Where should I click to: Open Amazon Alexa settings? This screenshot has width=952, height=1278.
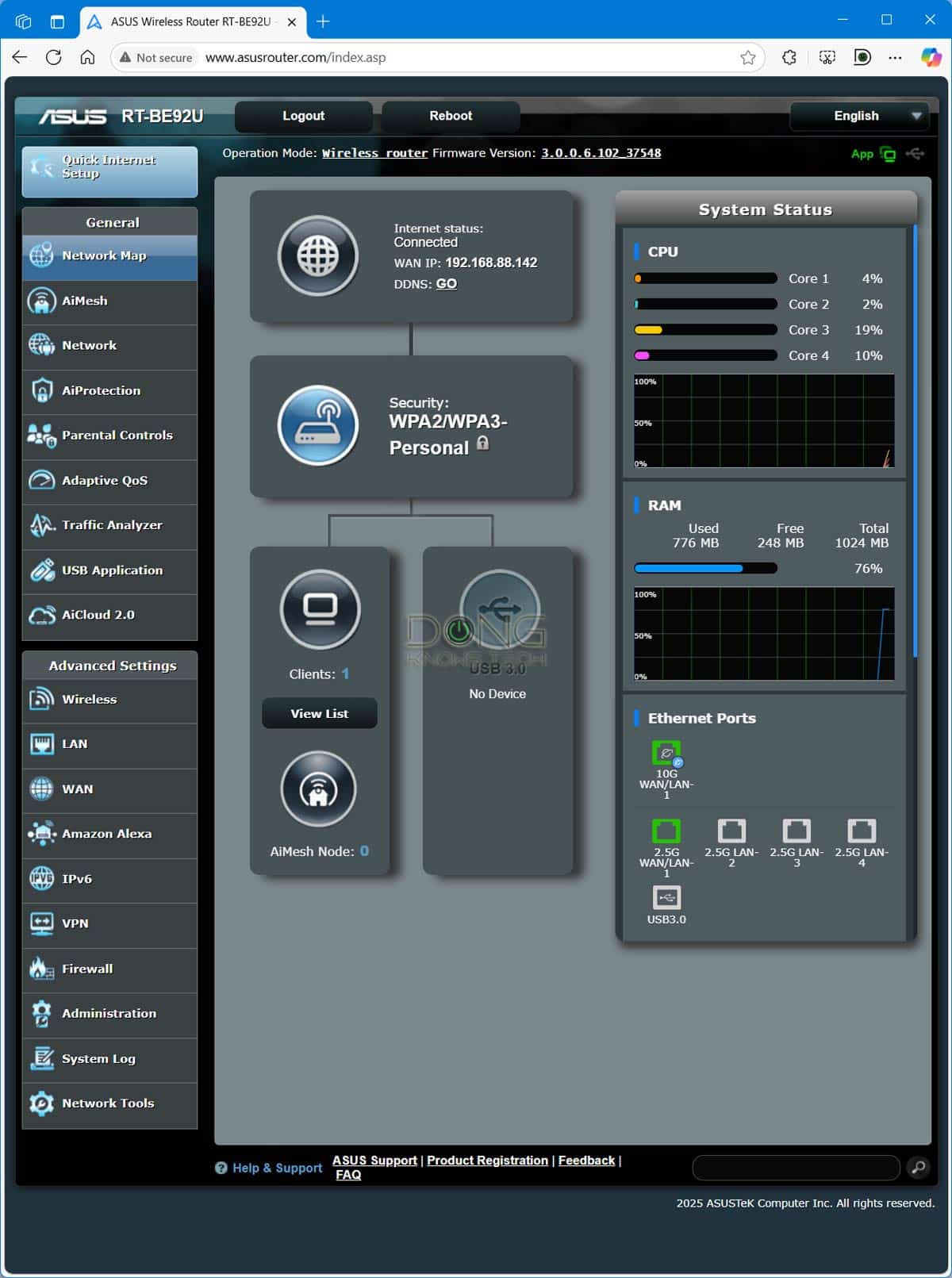pos(109,834)
